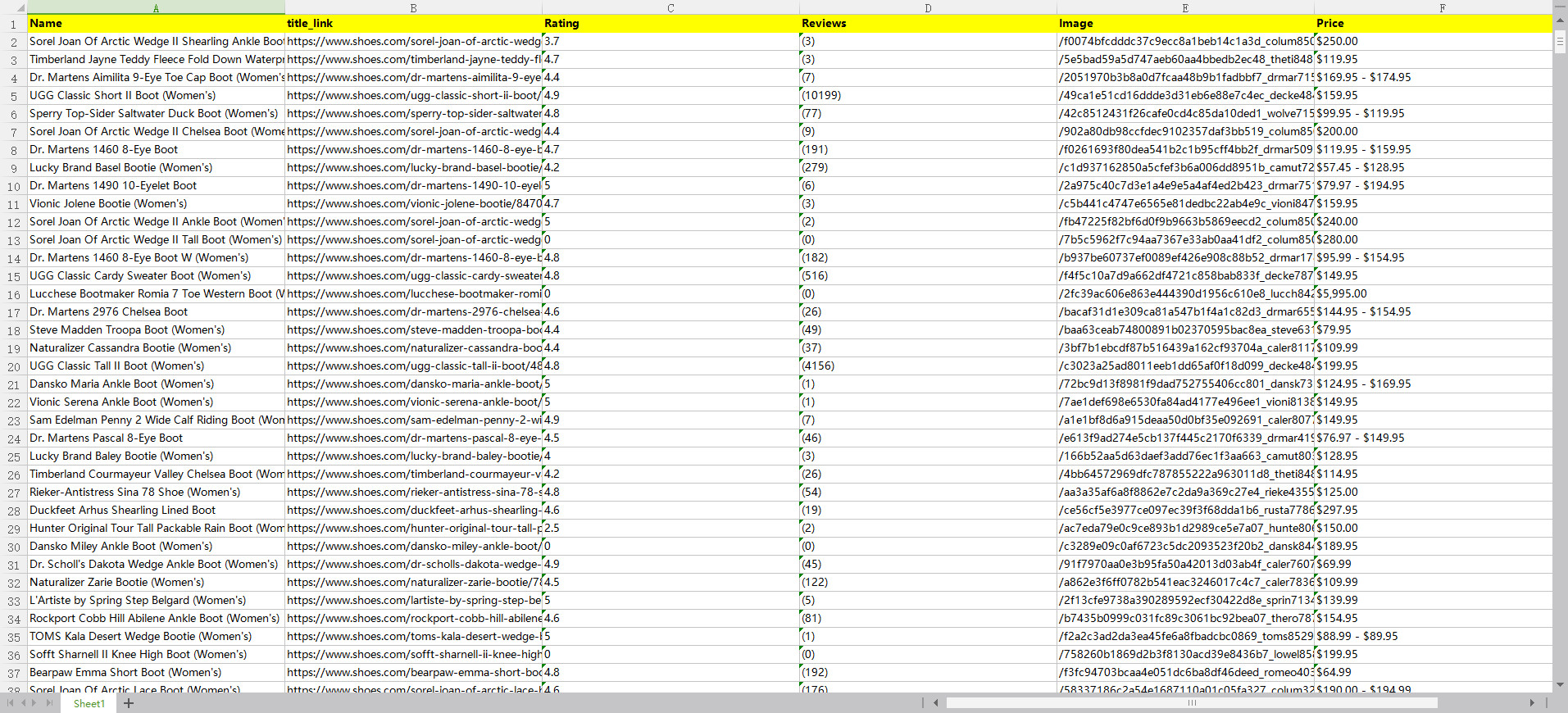The width and height of the screenshot is (1568, 713).
Task: Select Vionic Jolene Bootie (Women's) cell
Action: [x=156, y=204]
